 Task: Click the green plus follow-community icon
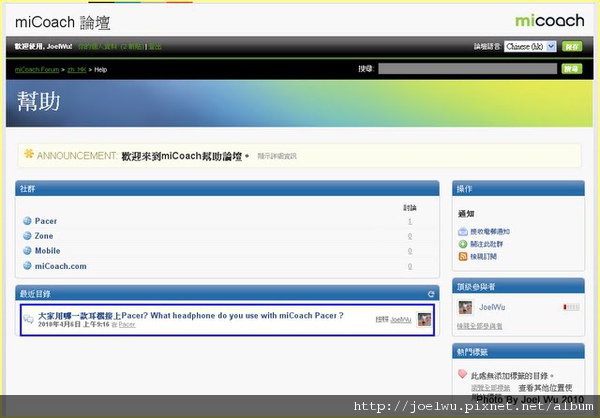[x=463, y=244]
